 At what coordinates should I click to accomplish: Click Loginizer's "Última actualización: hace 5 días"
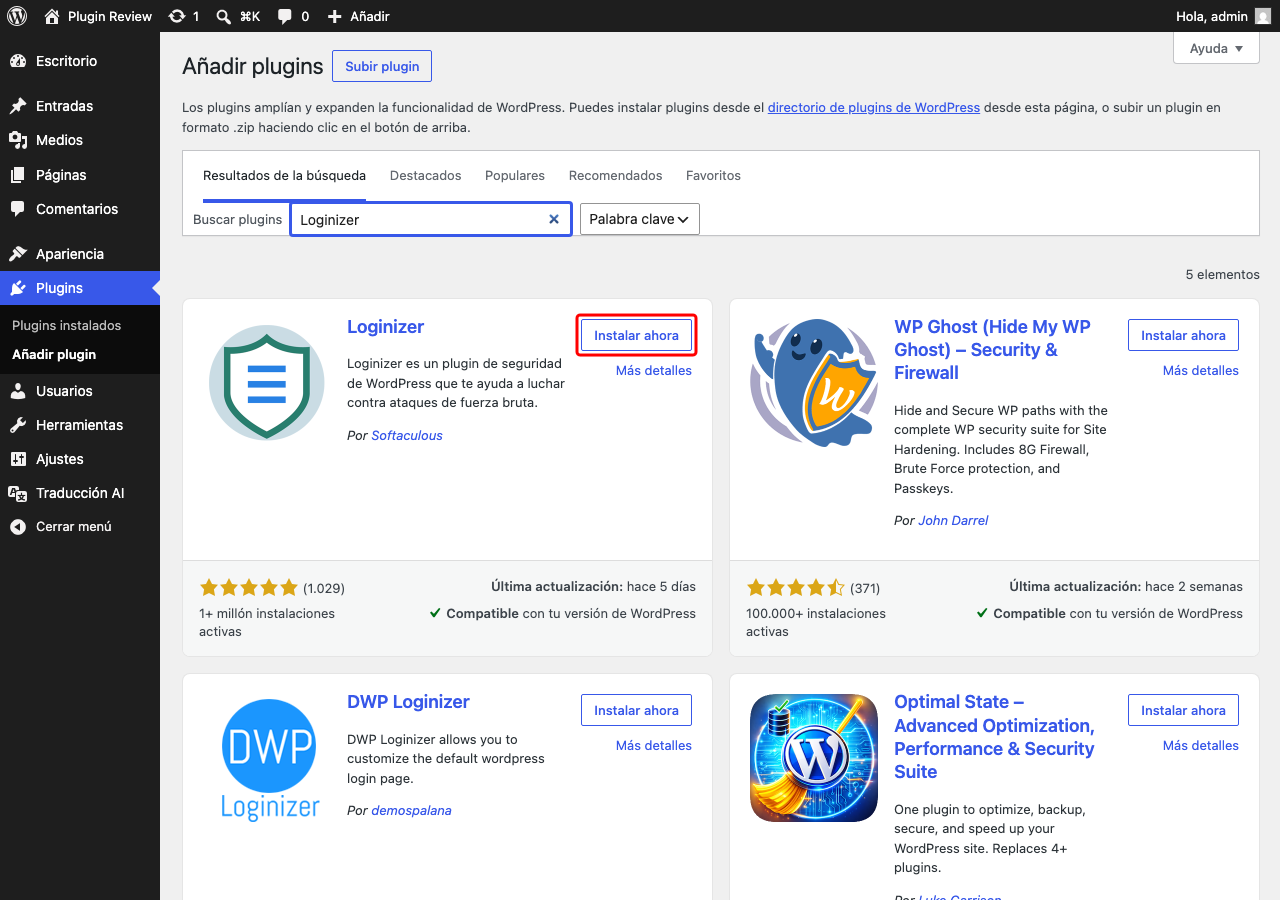[x=593, y=587]
